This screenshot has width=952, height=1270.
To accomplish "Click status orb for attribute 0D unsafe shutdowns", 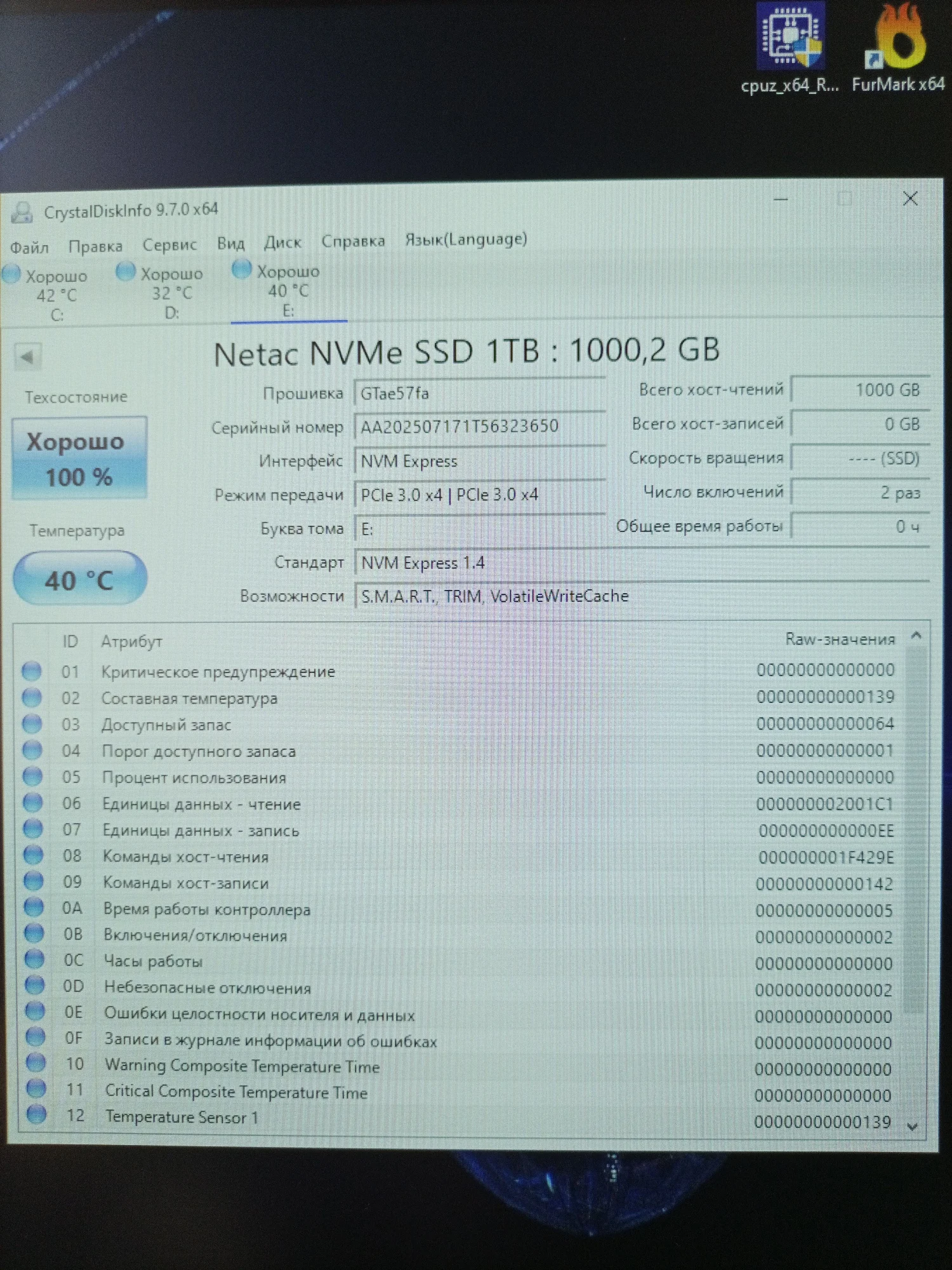I will pos(35,986).
